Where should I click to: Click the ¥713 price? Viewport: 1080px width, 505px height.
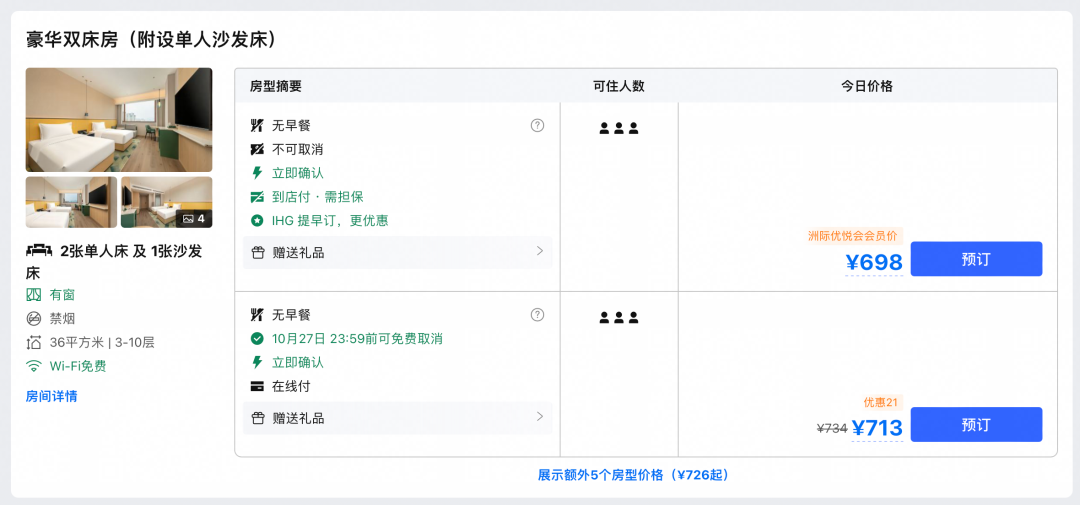point(877,428)
